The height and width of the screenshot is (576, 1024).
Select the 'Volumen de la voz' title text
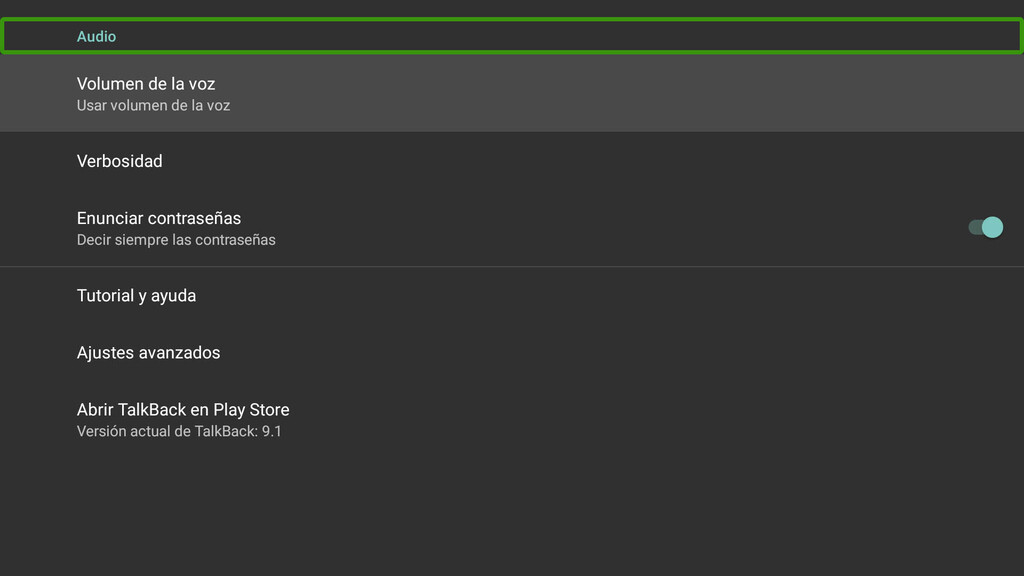coord(146,83)
